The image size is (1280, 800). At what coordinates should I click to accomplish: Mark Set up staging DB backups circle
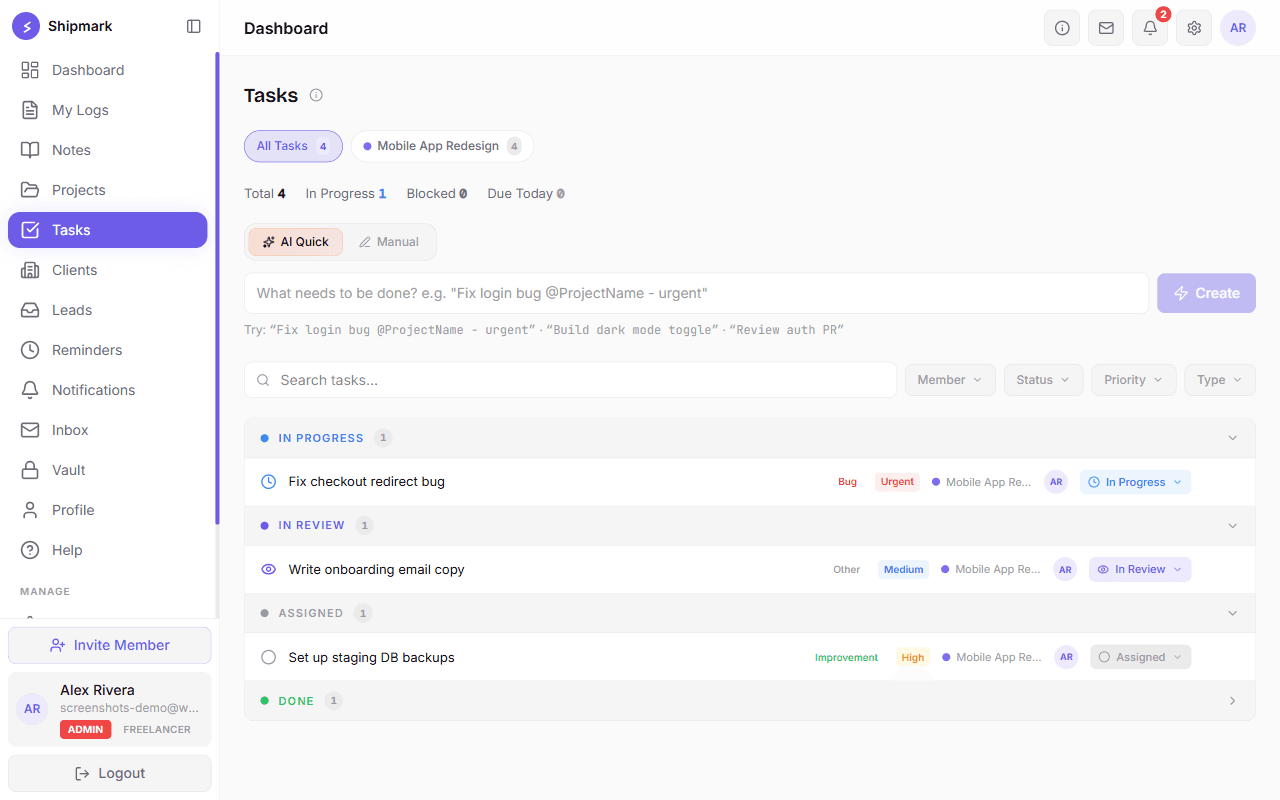click(268, 657)
